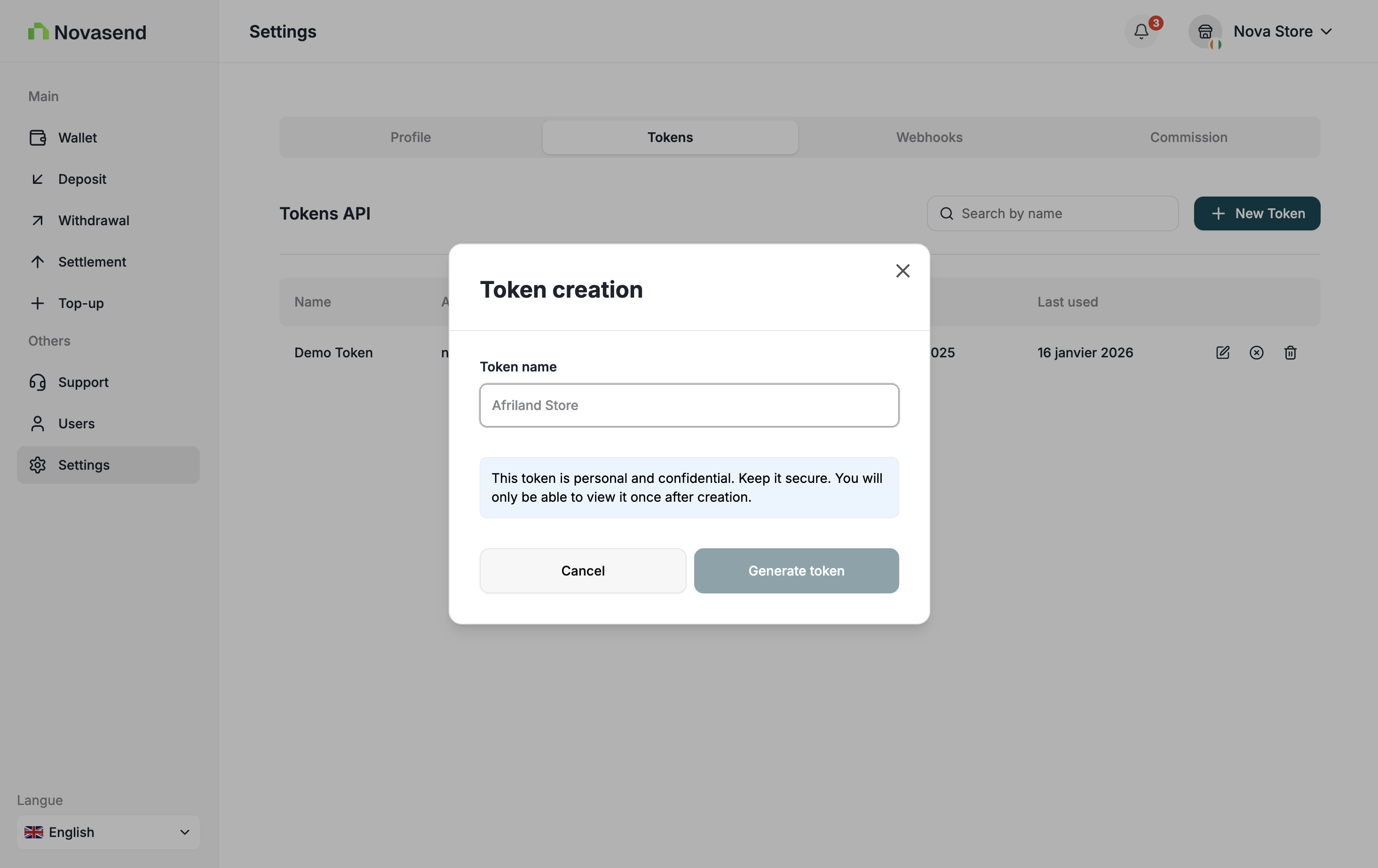Open the Withdrawal section
The height and width of the screenshot is (868, 1378).
click(93, 220)
